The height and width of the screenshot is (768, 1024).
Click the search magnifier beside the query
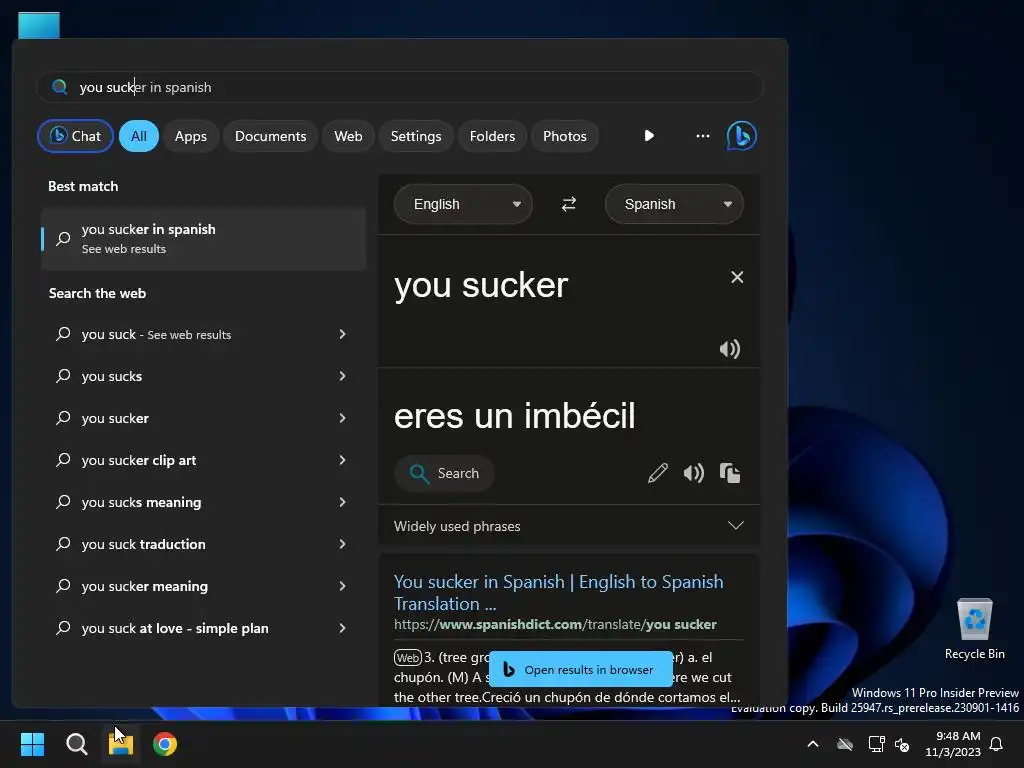click(x=59, y=87)
